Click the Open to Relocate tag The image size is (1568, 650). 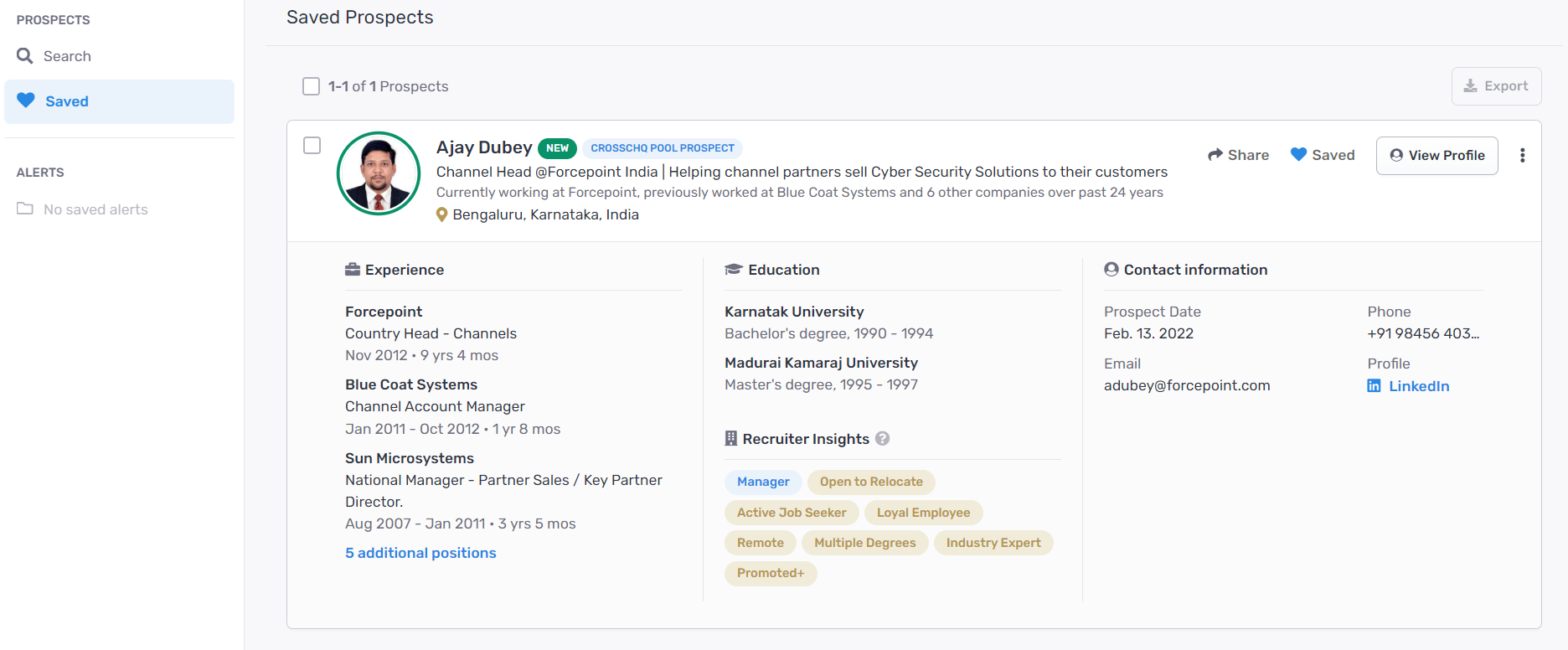[x=871, y=482]
